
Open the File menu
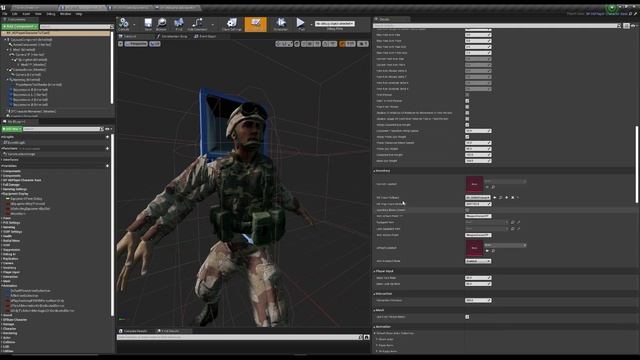[x=5, y=14]
